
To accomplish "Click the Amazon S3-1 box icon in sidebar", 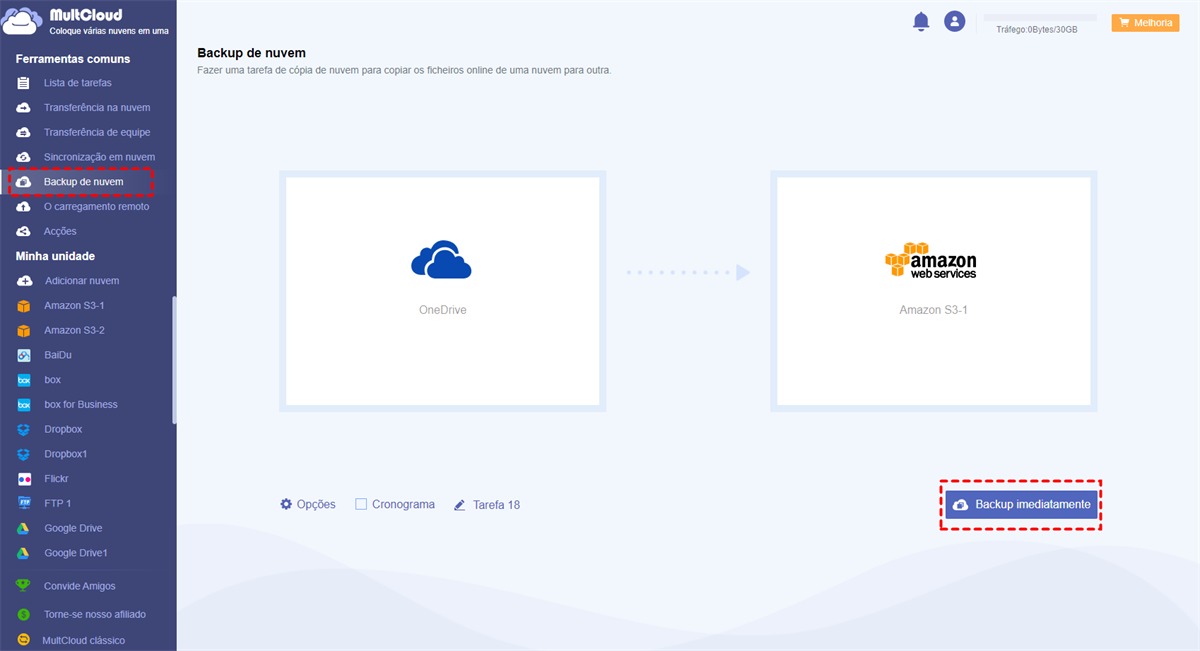I will 24,306.
